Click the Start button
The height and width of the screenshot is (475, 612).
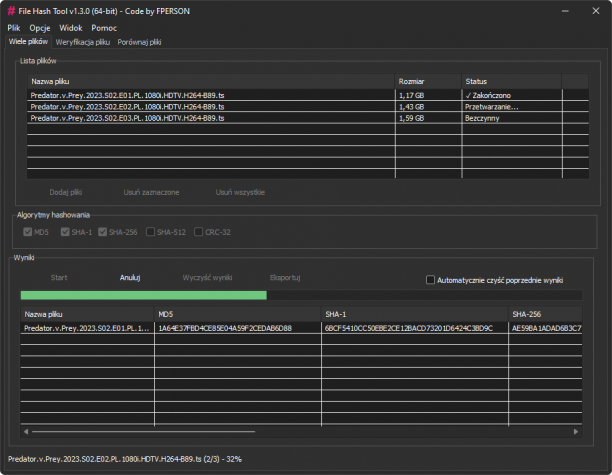(x=59, y=278)
